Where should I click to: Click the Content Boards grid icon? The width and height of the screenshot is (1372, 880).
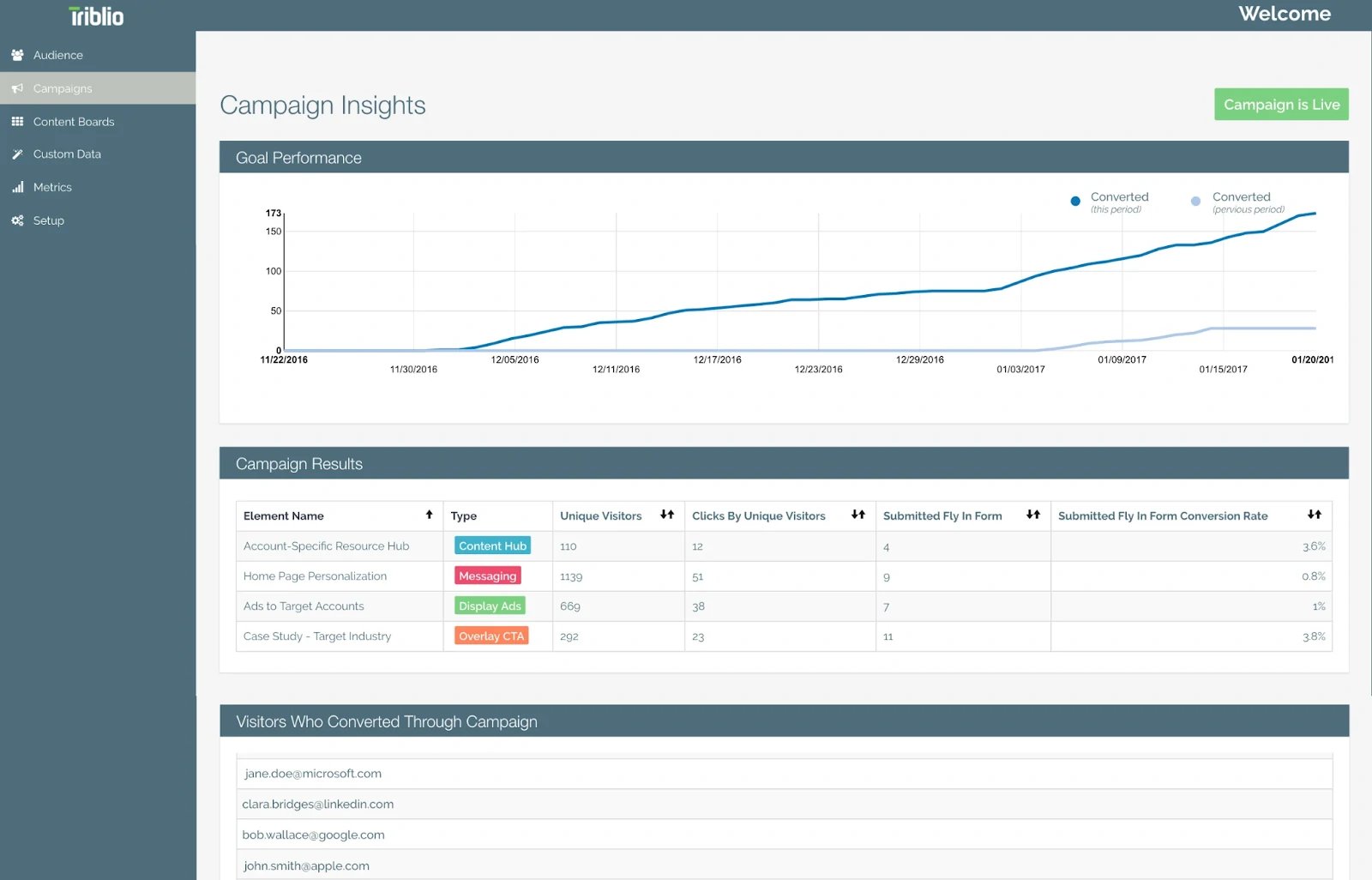pos(17,122)
